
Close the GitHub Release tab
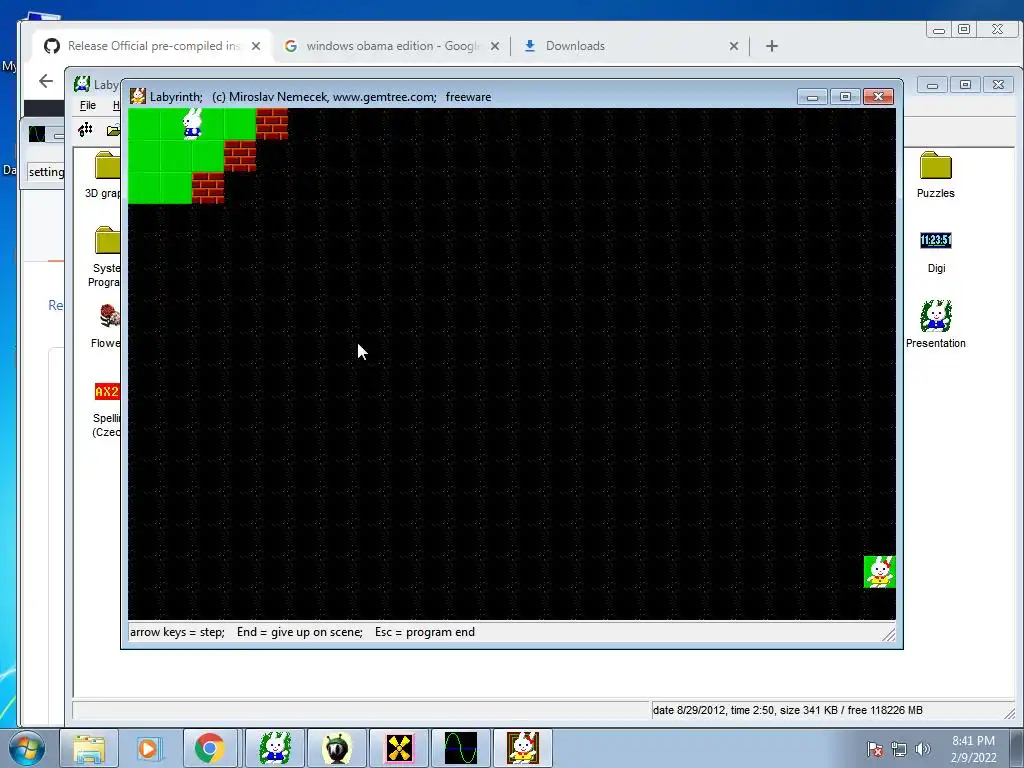point(256,46)
